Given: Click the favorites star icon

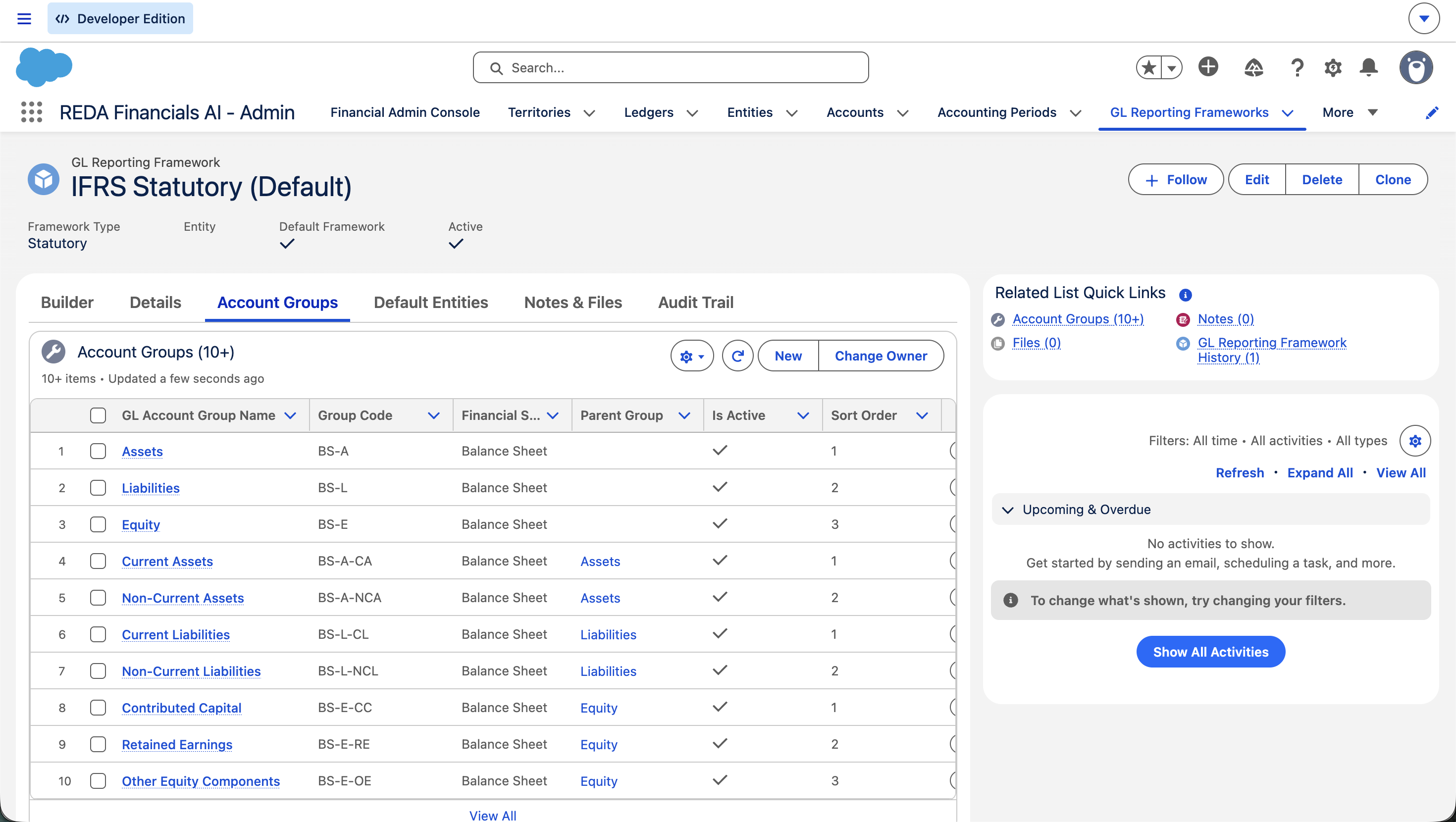Looking at the screenshot, I should pos(1148,68).
